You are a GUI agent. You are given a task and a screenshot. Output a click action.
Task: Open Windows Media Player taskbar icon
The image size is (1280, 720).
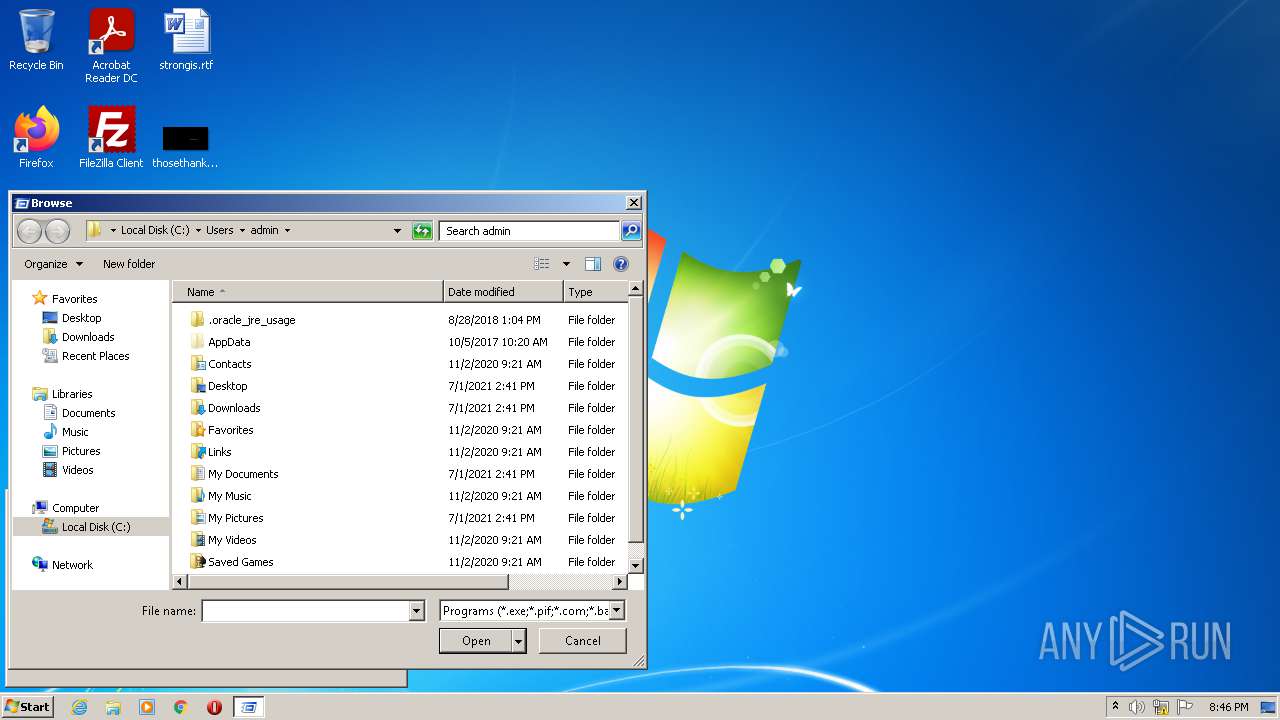point(147,707)
